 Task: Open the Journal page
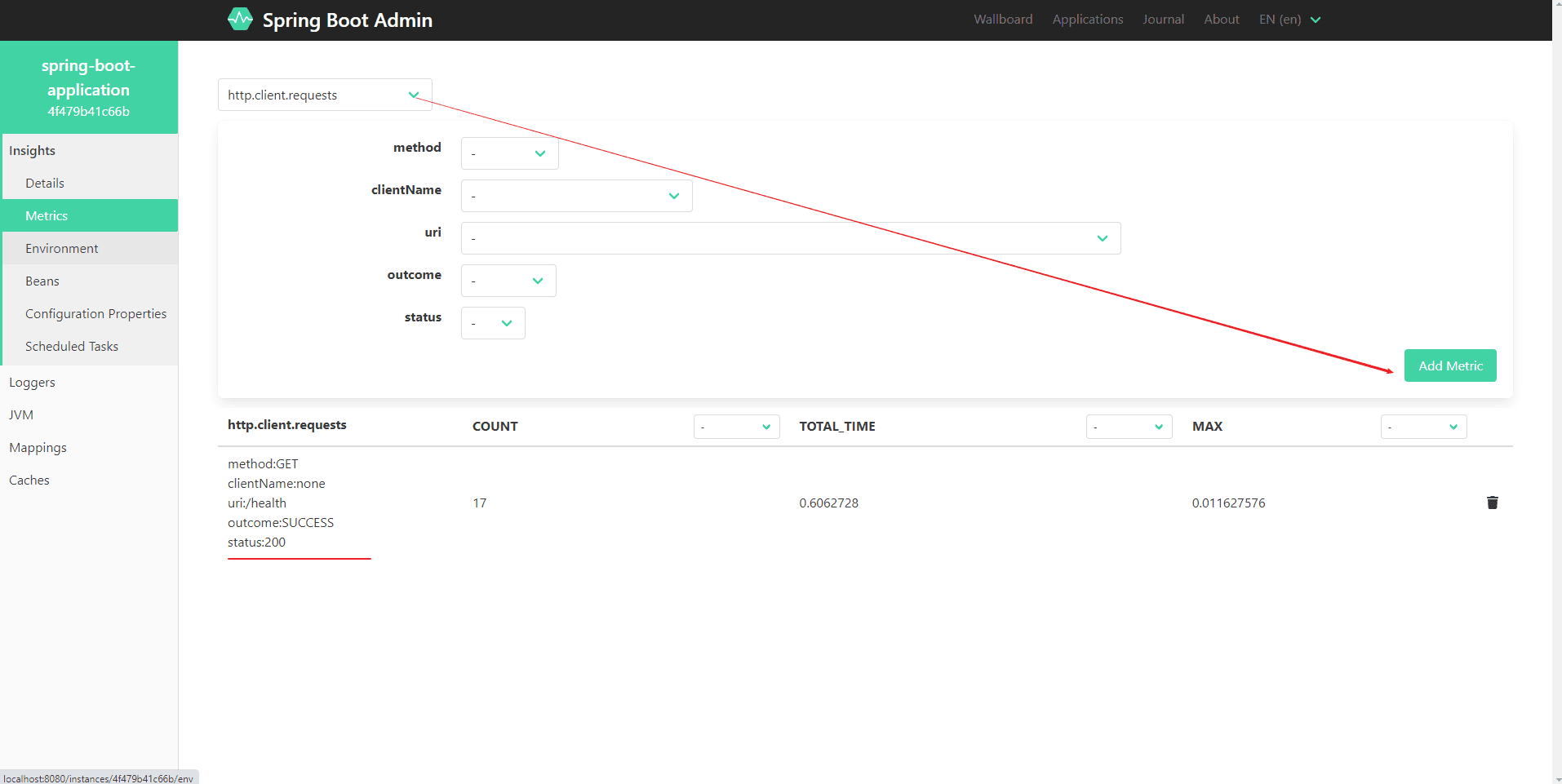pos(1162,20)
